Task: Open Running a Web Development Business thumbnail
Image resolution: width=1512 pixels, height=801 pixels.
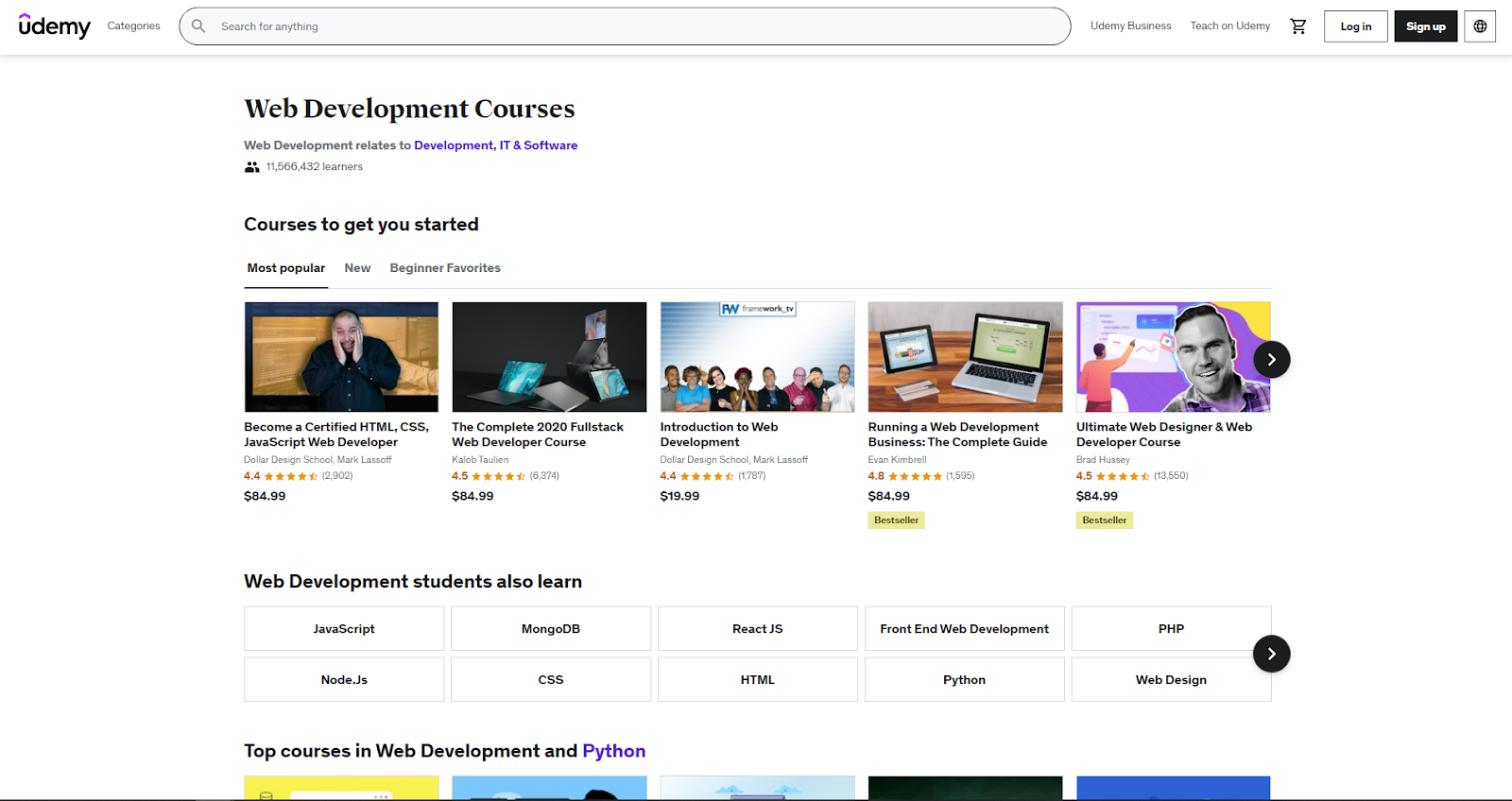Action: click(x=965, y=357)
